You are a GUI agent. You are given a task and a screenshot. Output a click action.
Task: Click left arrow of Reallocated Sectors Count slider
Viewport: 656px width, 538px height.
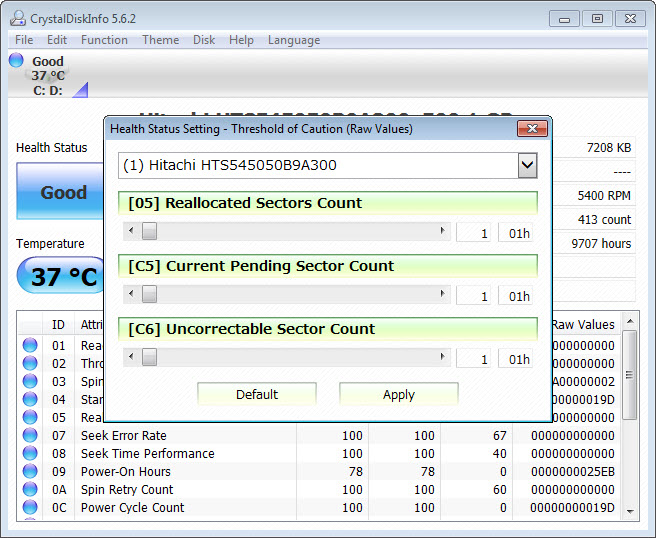(131, 231)
